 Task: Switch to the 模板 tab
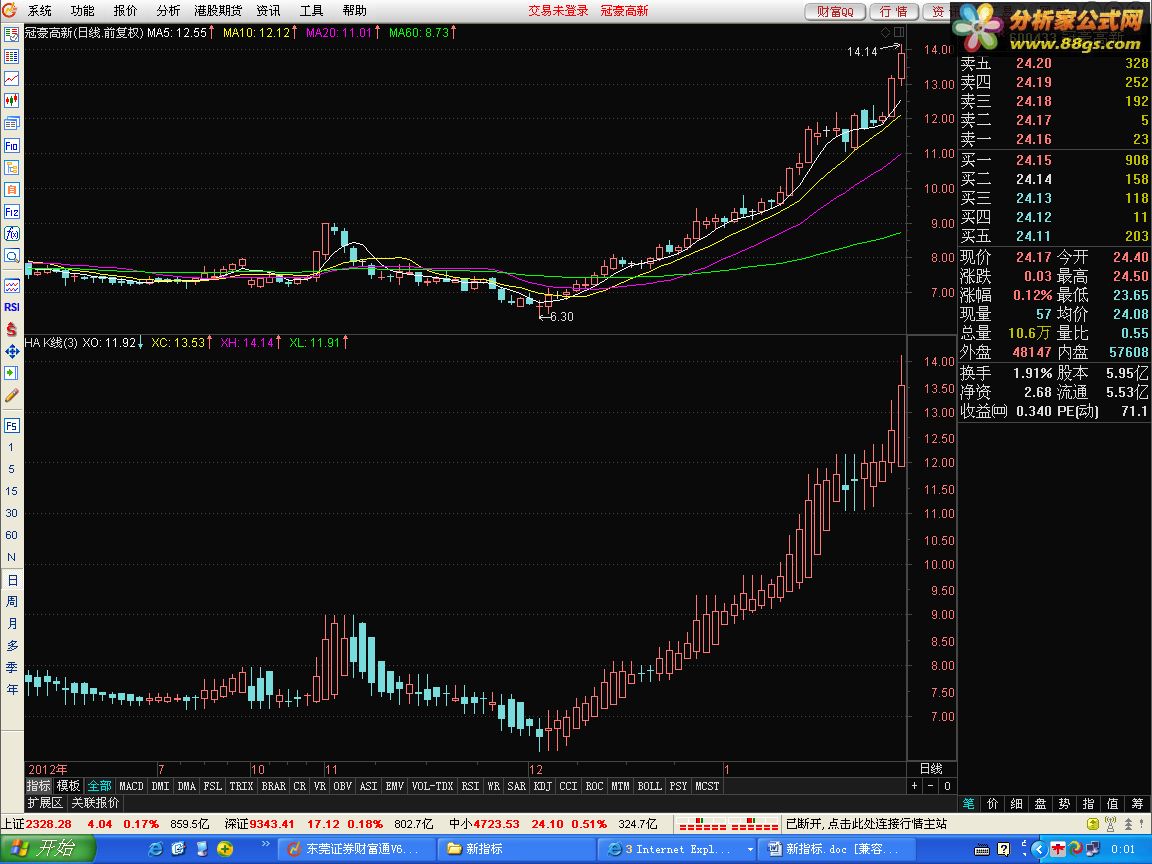point(69,786)
